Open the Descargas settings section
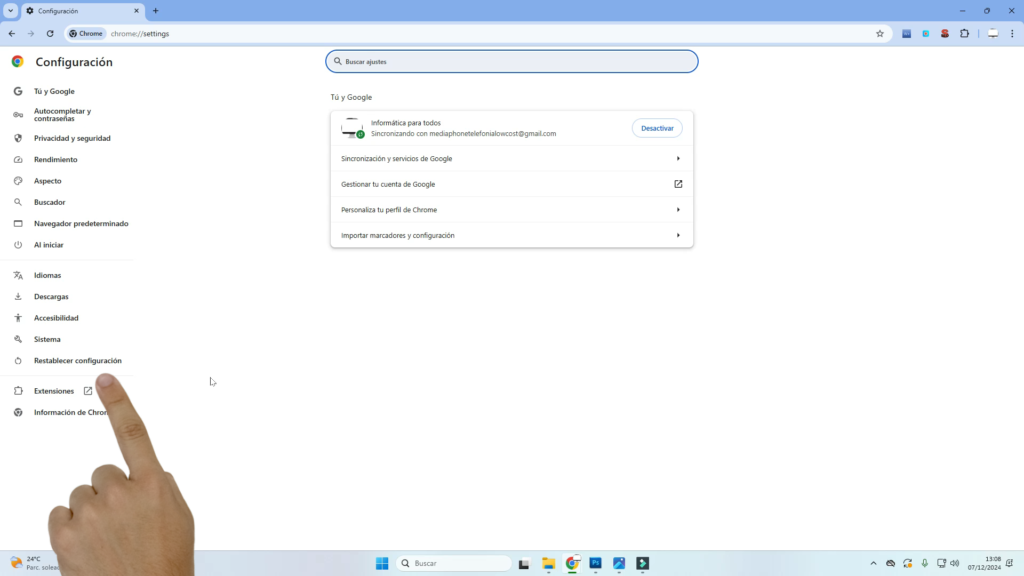Viewport: 1024px width, 576px height. tap(51, 296)
